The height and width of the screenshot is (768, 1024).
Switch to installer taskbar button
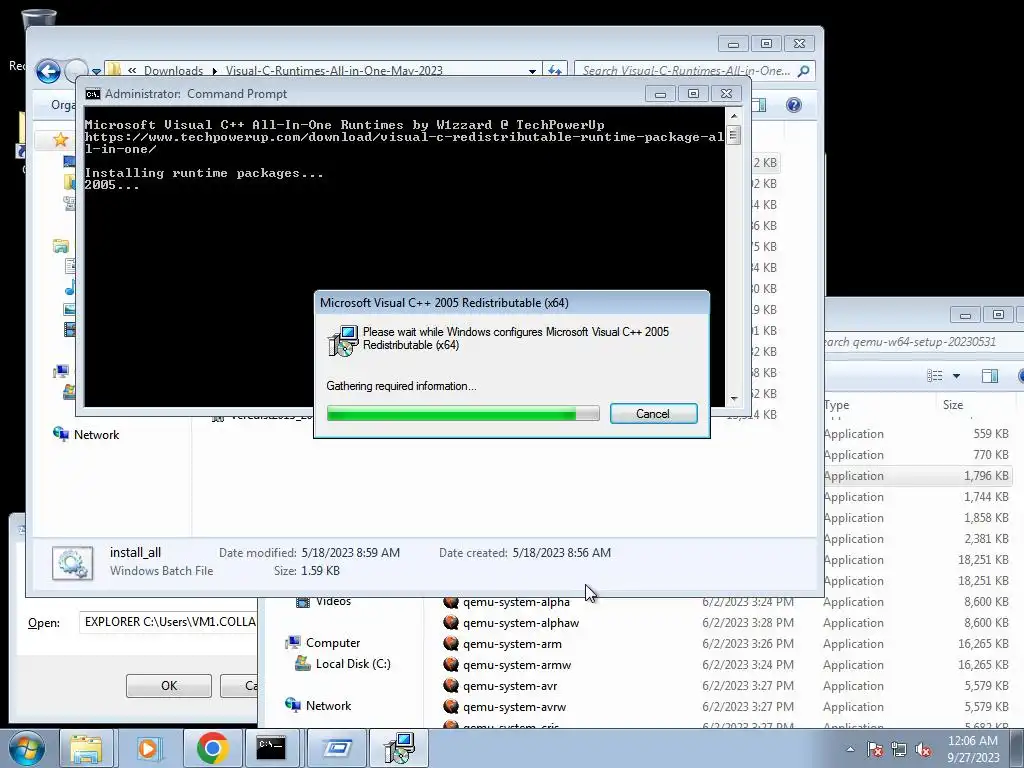pos(399,748)
